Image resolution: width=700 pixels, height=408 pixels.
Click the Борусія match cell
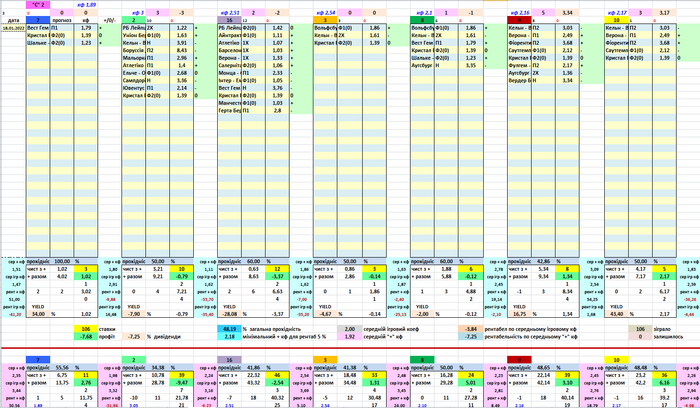[x=133, y=50]
